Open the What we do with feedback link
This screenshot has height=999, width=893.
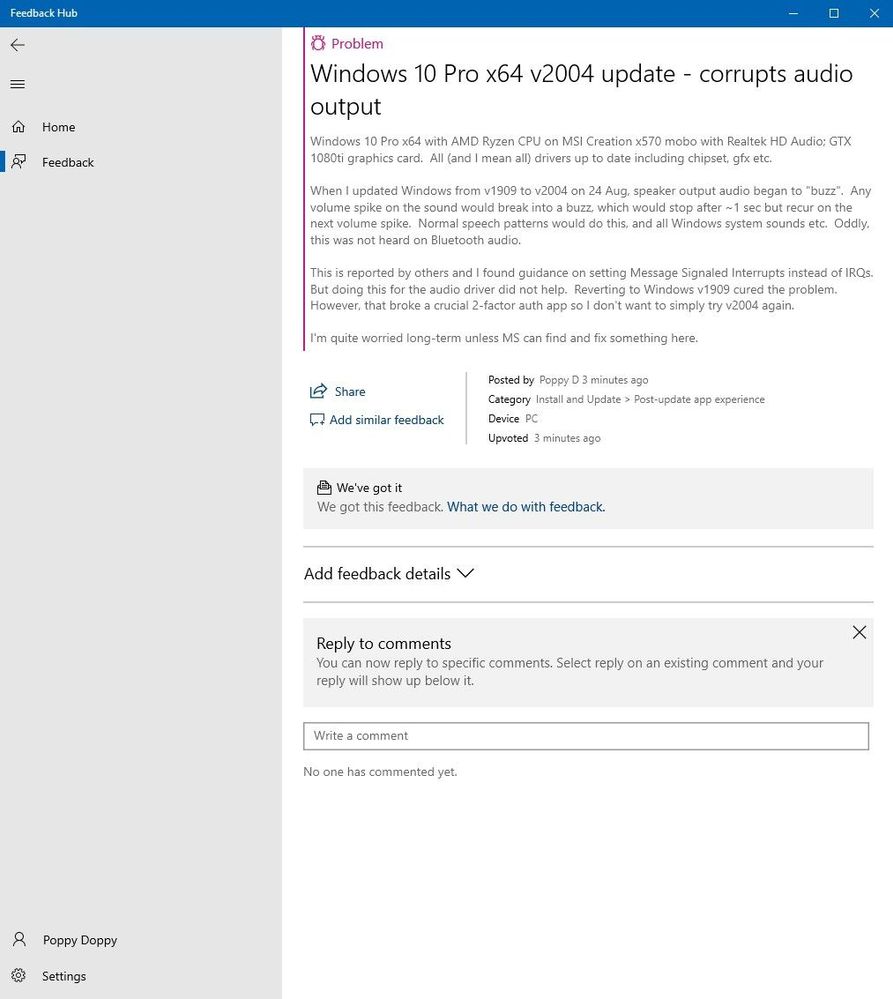(526, 507)
